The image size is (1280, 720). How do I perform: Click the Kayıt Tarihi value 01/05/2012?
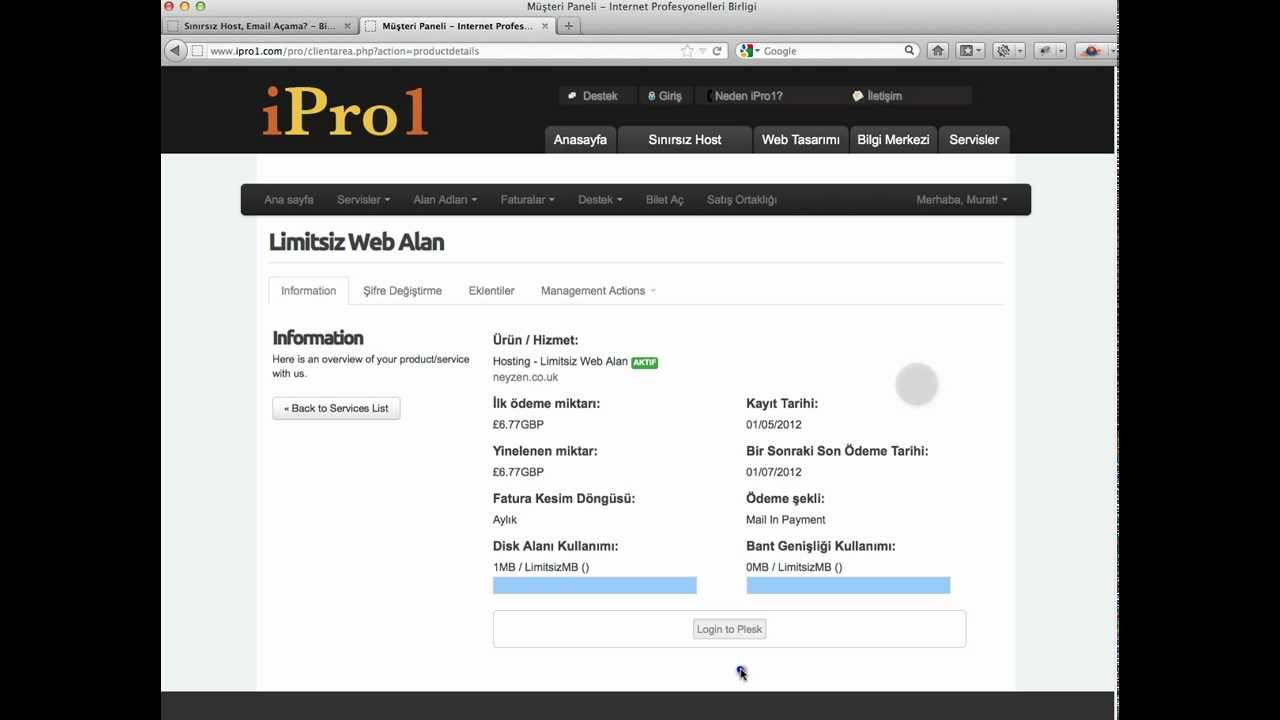point(774,425)
